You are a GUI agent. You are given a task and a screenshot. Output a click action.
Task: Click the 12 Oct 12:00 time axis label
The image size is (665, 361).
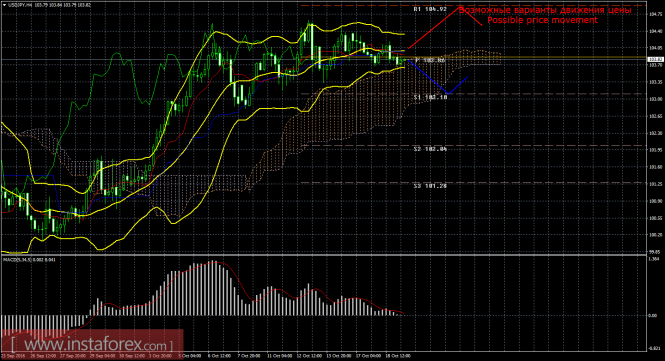308,355
